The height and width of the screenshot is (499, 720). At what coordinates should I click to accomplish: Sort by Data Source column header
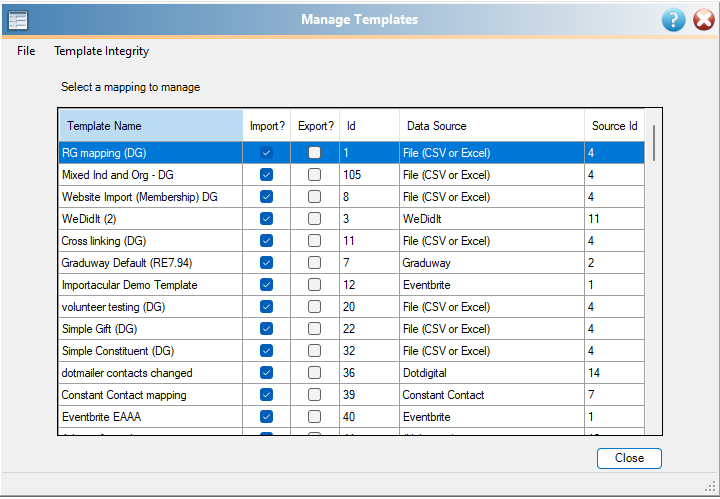[x=492, y=126]
